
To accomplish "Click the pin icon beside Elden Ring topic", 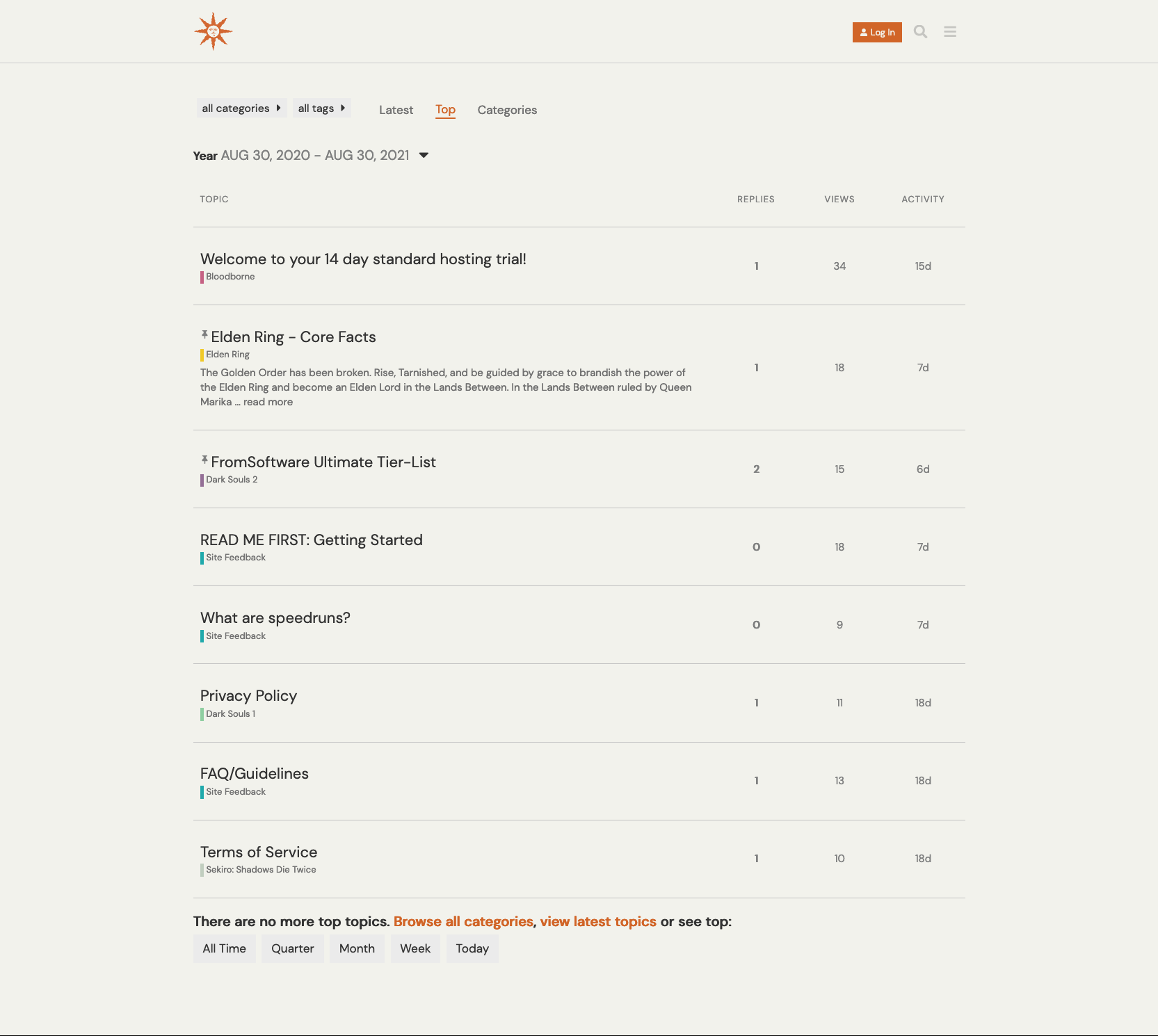I will pos(204,335).
